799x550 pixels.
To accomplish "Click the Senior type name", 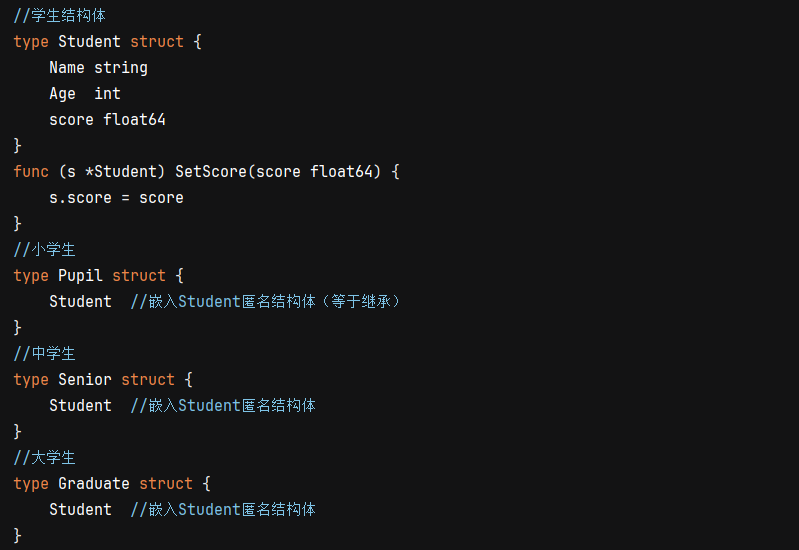I will tap(85, 380).
